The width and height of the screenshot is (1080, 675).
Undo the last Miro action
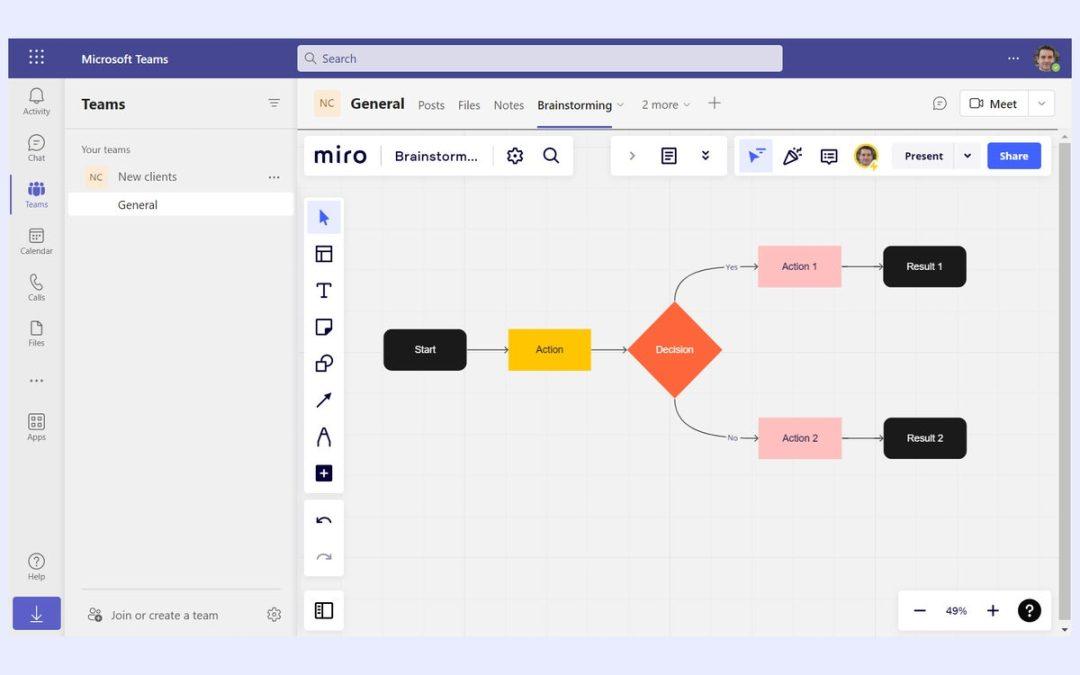(x=324, y=520)
